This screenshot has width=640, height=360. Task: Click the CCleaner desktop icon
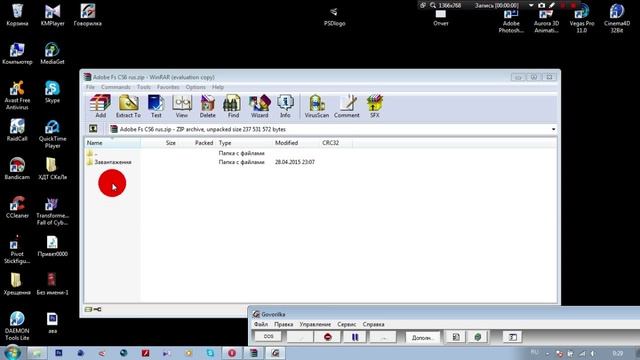[17, 207]
